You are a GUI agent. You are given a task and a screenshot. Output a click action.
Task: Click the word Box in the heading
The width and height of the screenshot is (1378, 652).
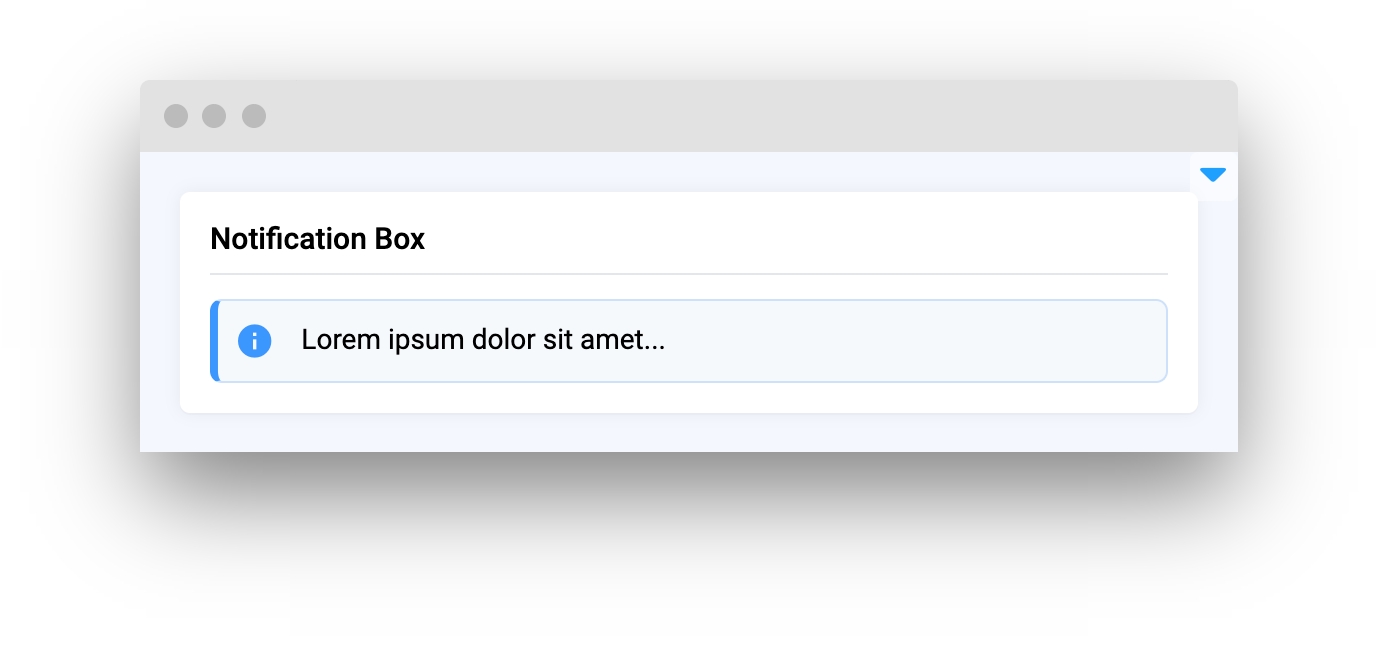400,239
